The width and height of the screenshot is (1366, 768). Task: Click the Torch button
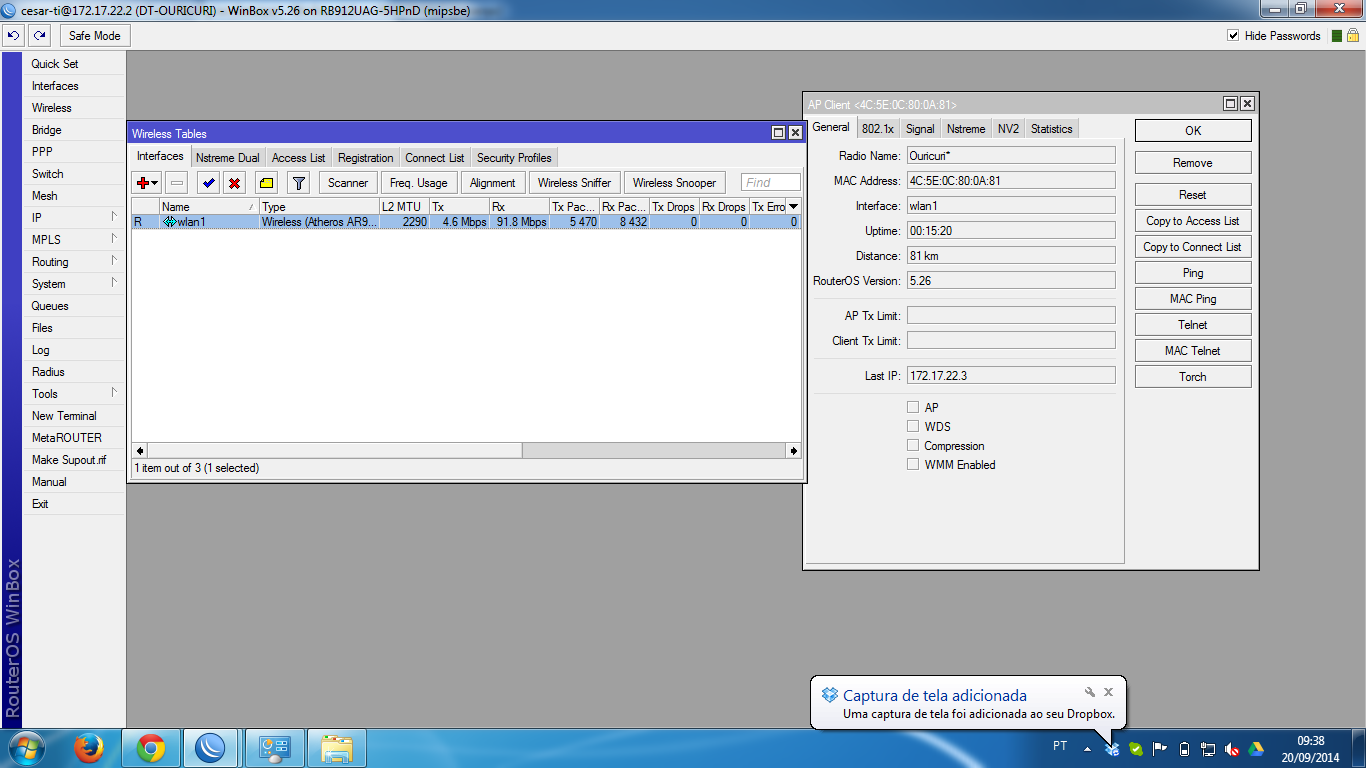click(x=1193, y=377)
